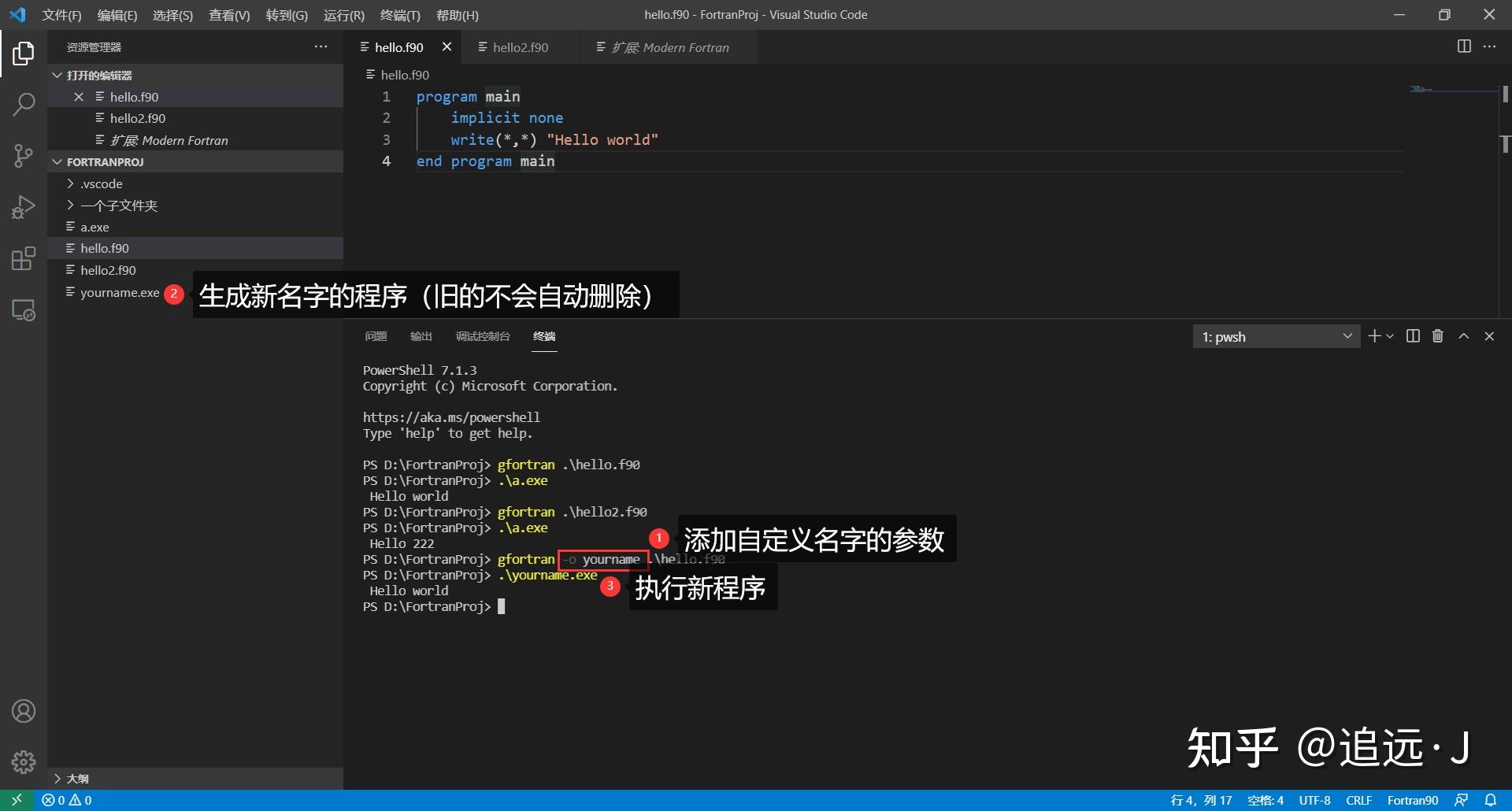Close the hello.f90 tab
Screen dimensions: 1512x811
447,46
